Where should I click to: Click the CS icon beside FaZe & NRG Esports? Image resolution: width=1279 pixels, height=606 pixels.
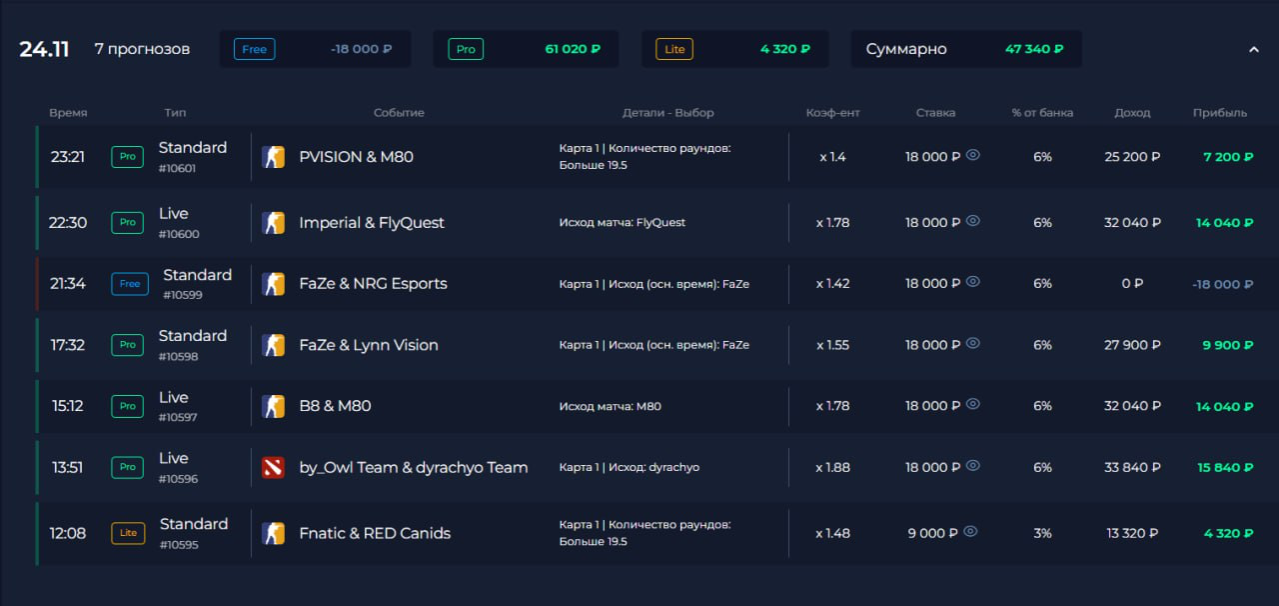pyautogui.click(x=273, y=284)
